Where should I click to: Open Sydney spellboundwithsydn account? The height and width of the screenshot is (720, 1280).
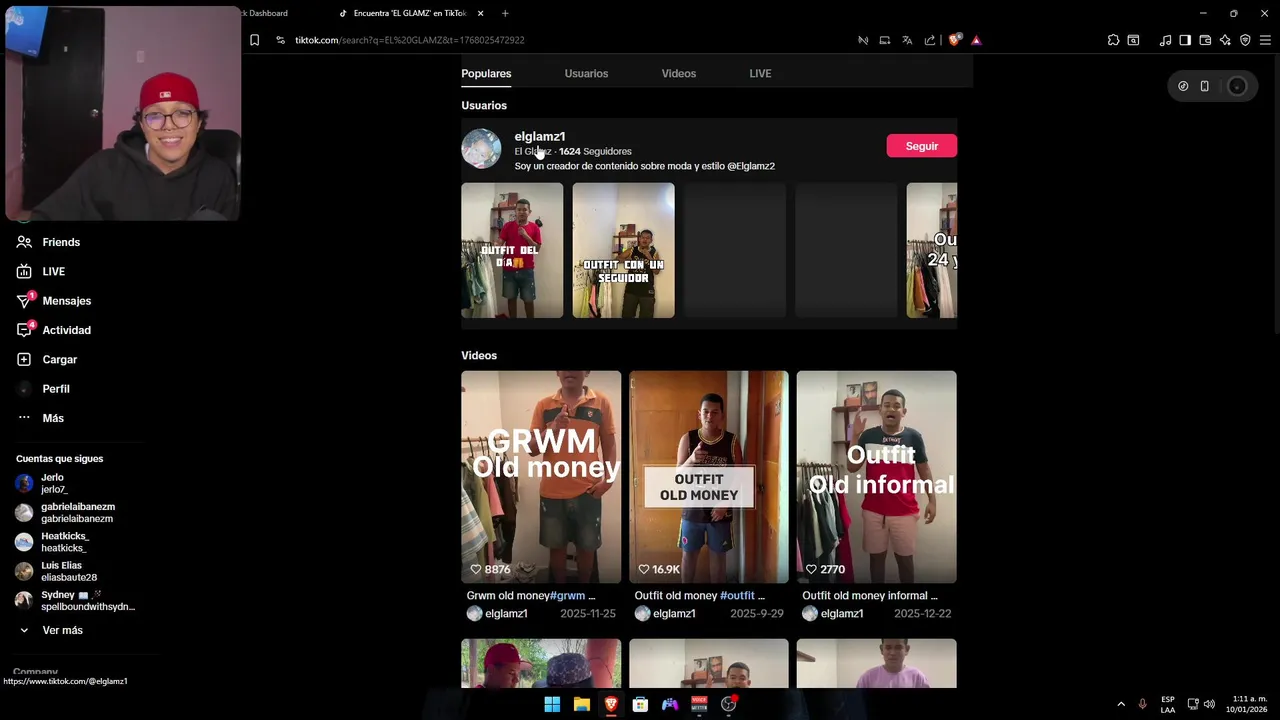click(x=75, y=600)
